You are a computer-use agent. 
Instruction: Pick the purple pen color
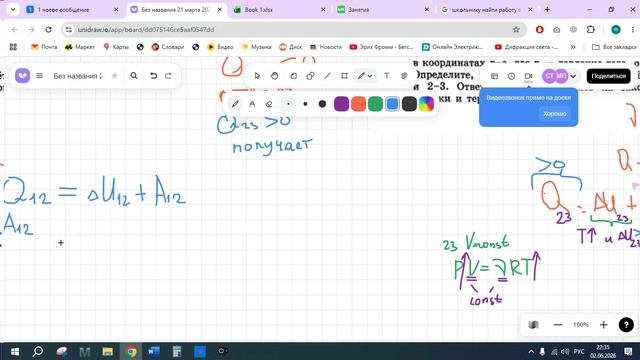[341, 104]
